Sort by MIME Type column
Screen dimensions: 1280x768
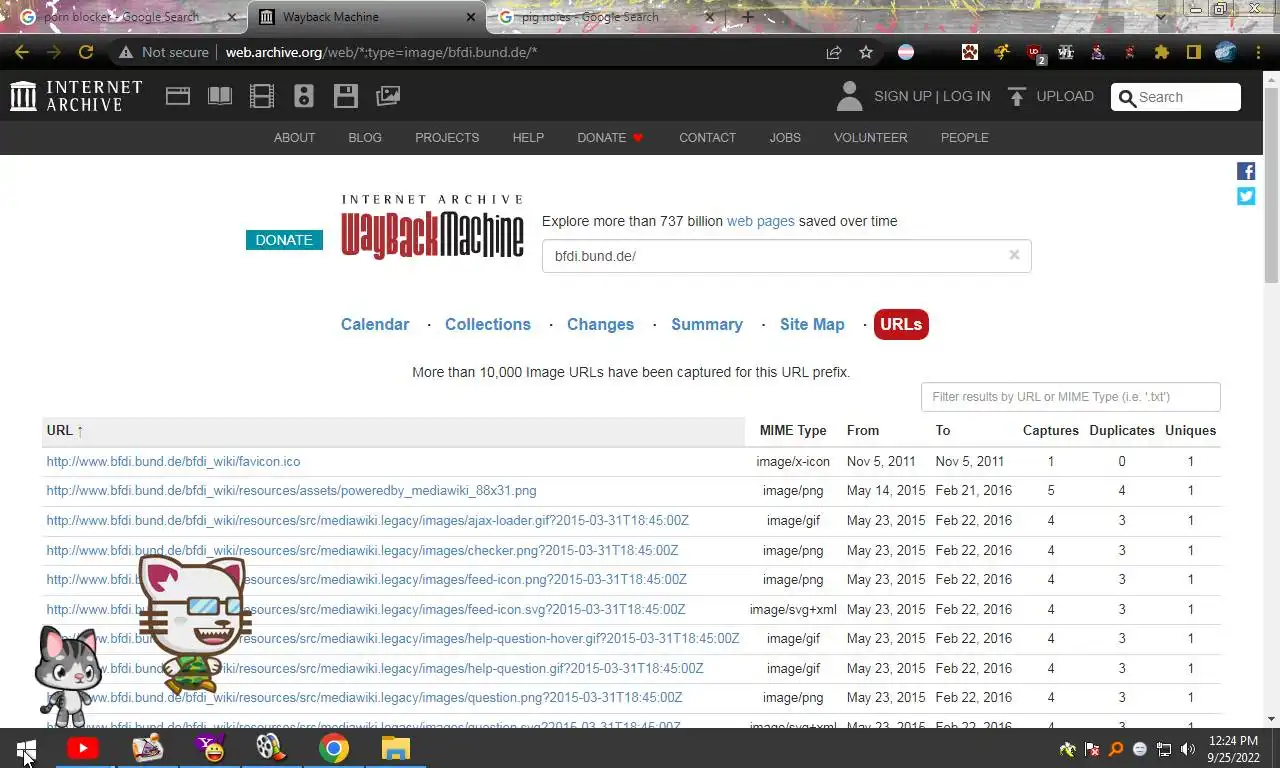point(793,431)
